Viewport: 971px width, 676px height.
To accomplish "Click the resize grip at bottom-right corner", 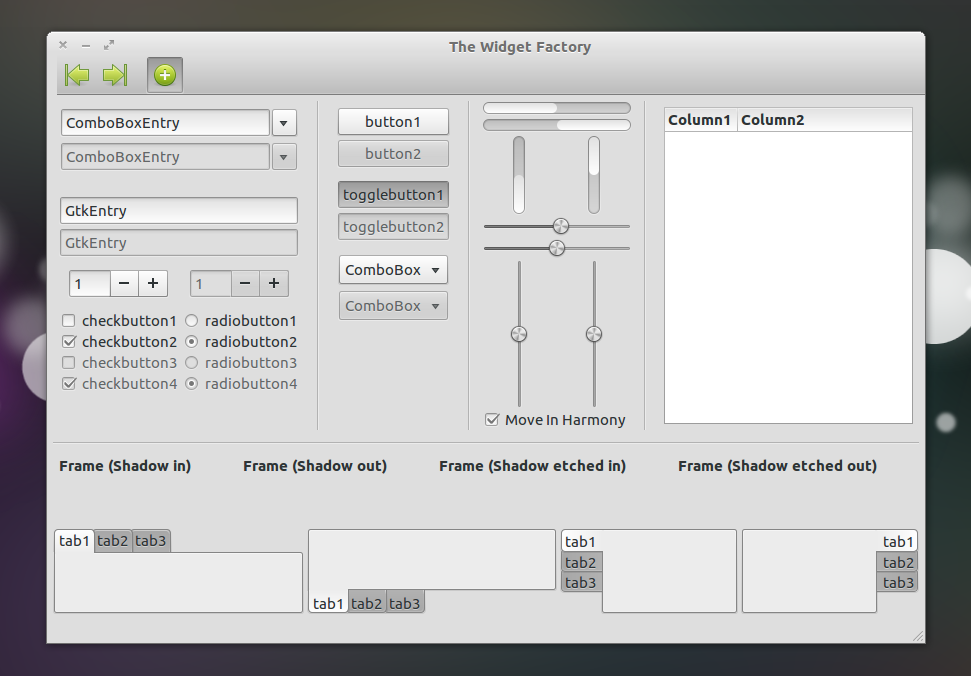I will coord(917,635).
